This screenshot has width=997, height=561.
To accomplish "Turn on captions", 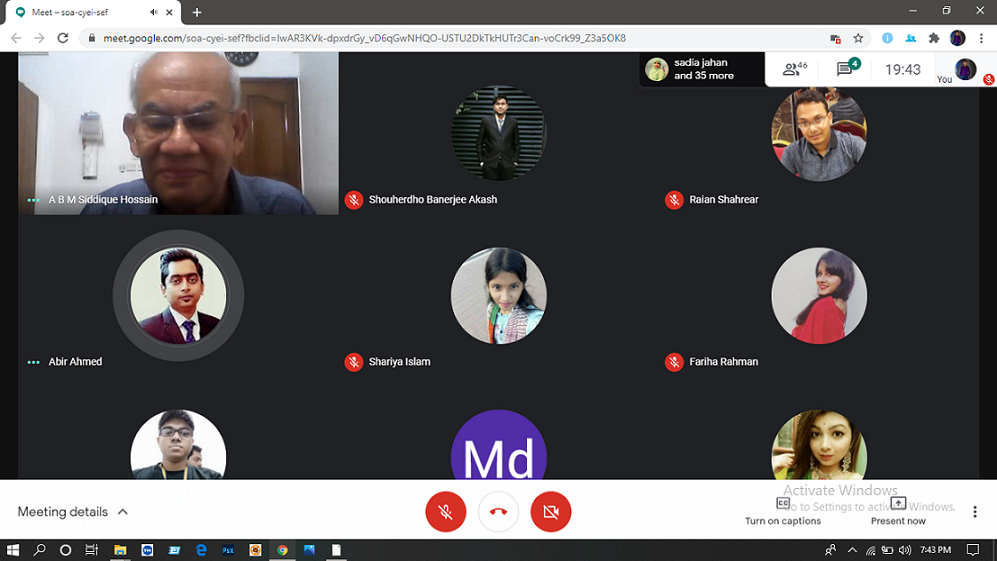I will (x=783, y=511).
